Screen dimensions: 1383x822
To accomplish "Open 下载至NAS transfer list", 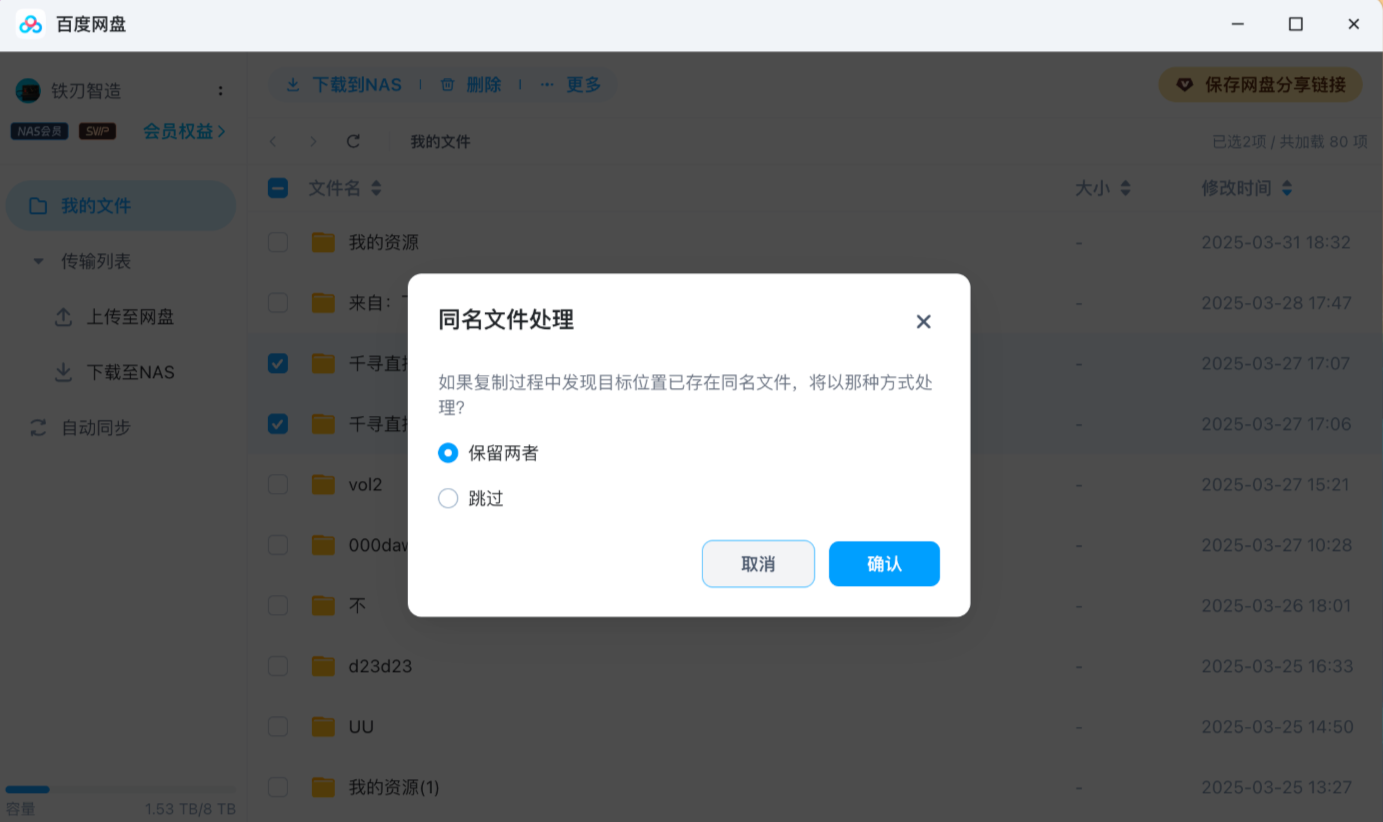I will [130, 372].
